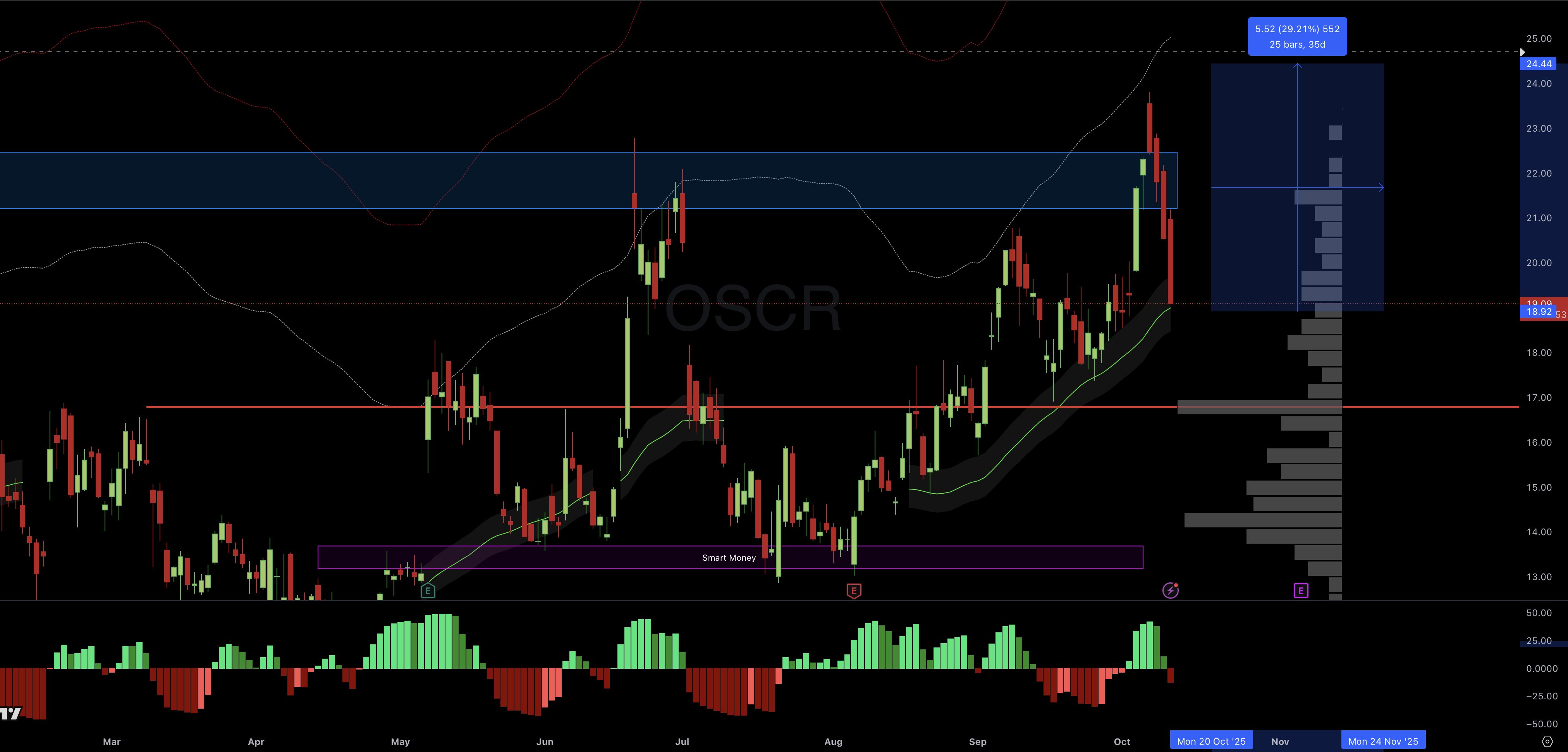This screenshot has width=1568, height=752.
Task: Click May on the time axis
Action: point(401,742)
